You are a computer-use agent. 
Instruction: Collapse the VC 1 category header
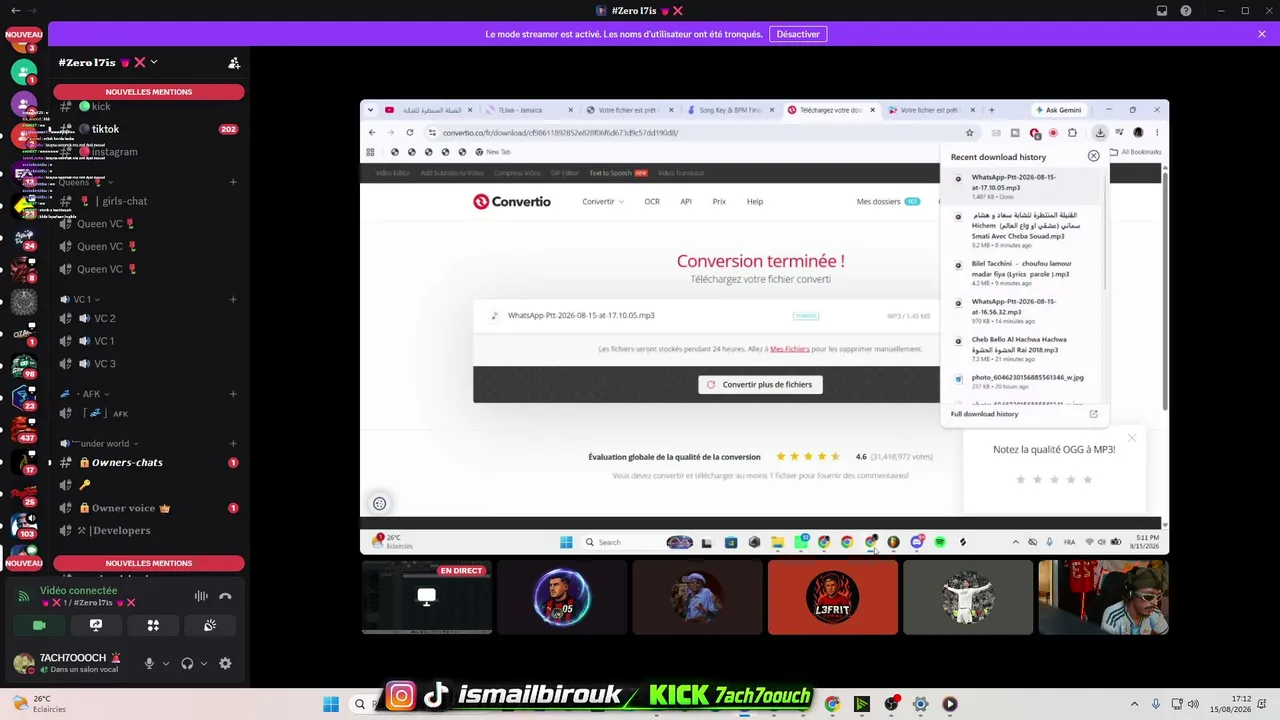pyautogui.click(x=80, y=299)
